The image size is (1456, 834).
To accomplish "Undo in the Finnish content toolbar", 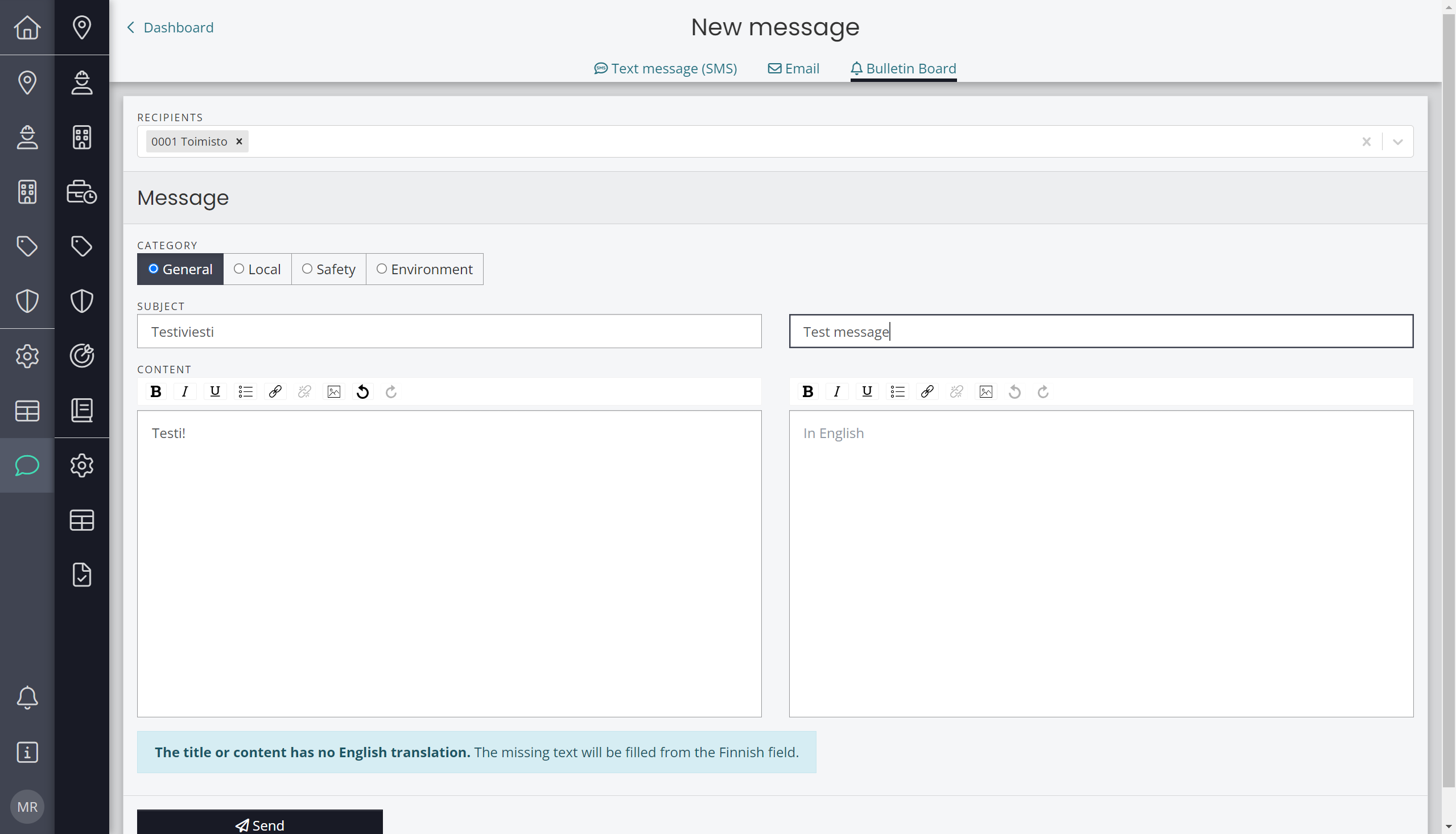I will tap(362, 391).
